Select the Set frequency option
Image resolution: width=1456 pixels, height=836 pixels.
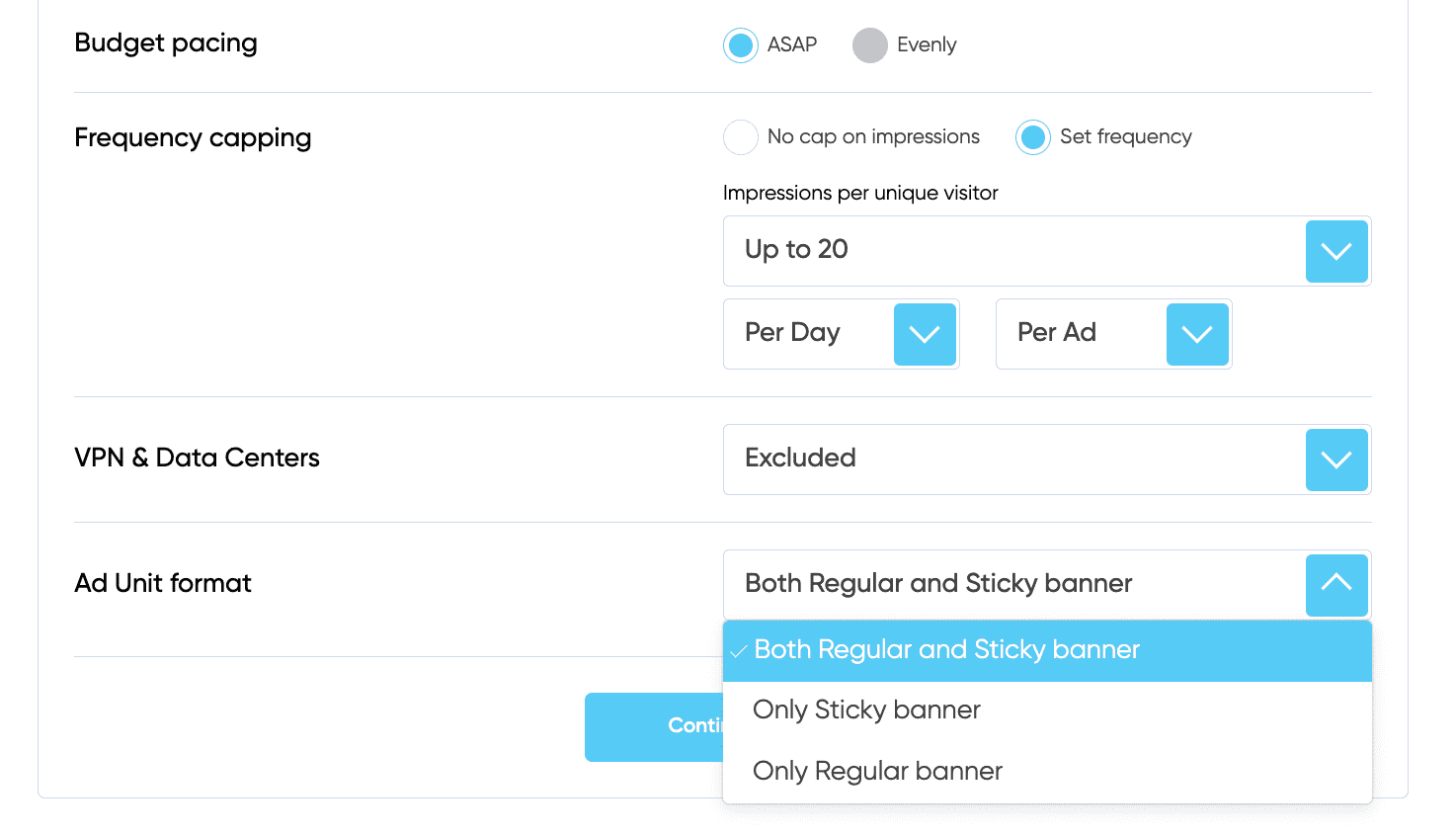point(1032,136)
